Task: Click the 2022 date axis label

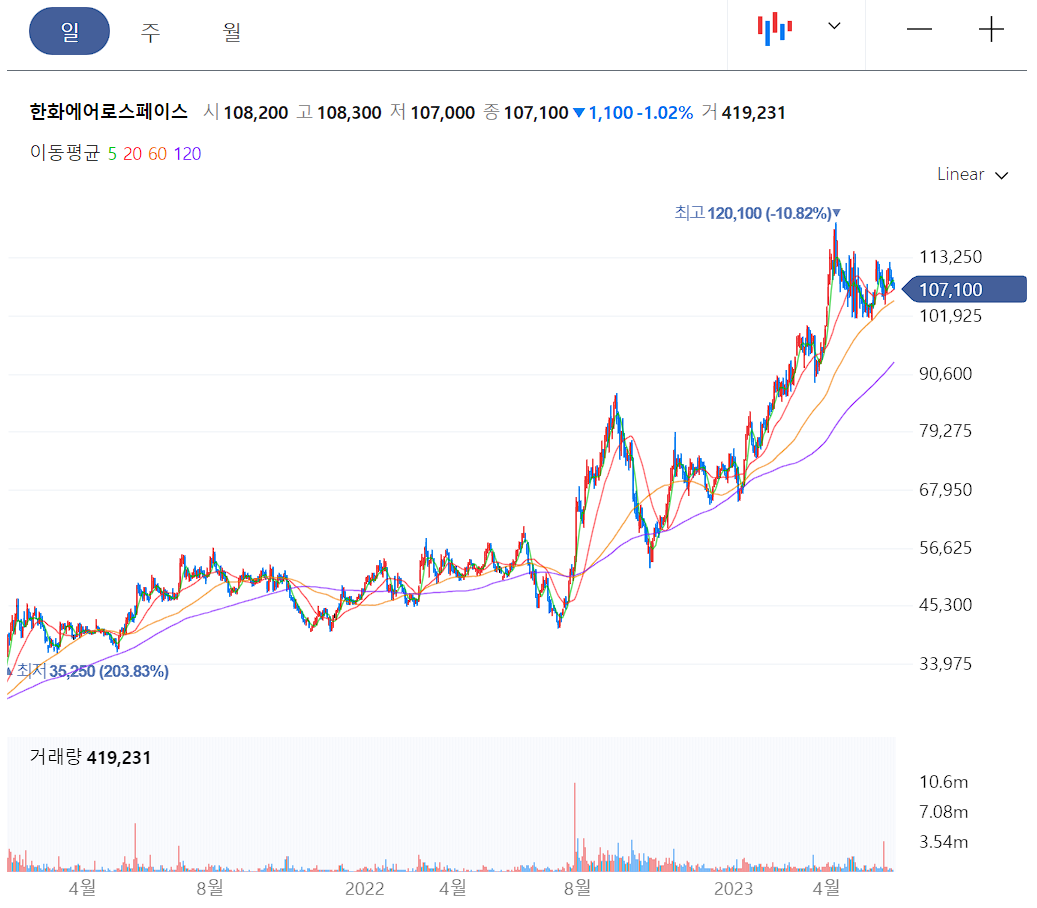Action: (364, 888)
